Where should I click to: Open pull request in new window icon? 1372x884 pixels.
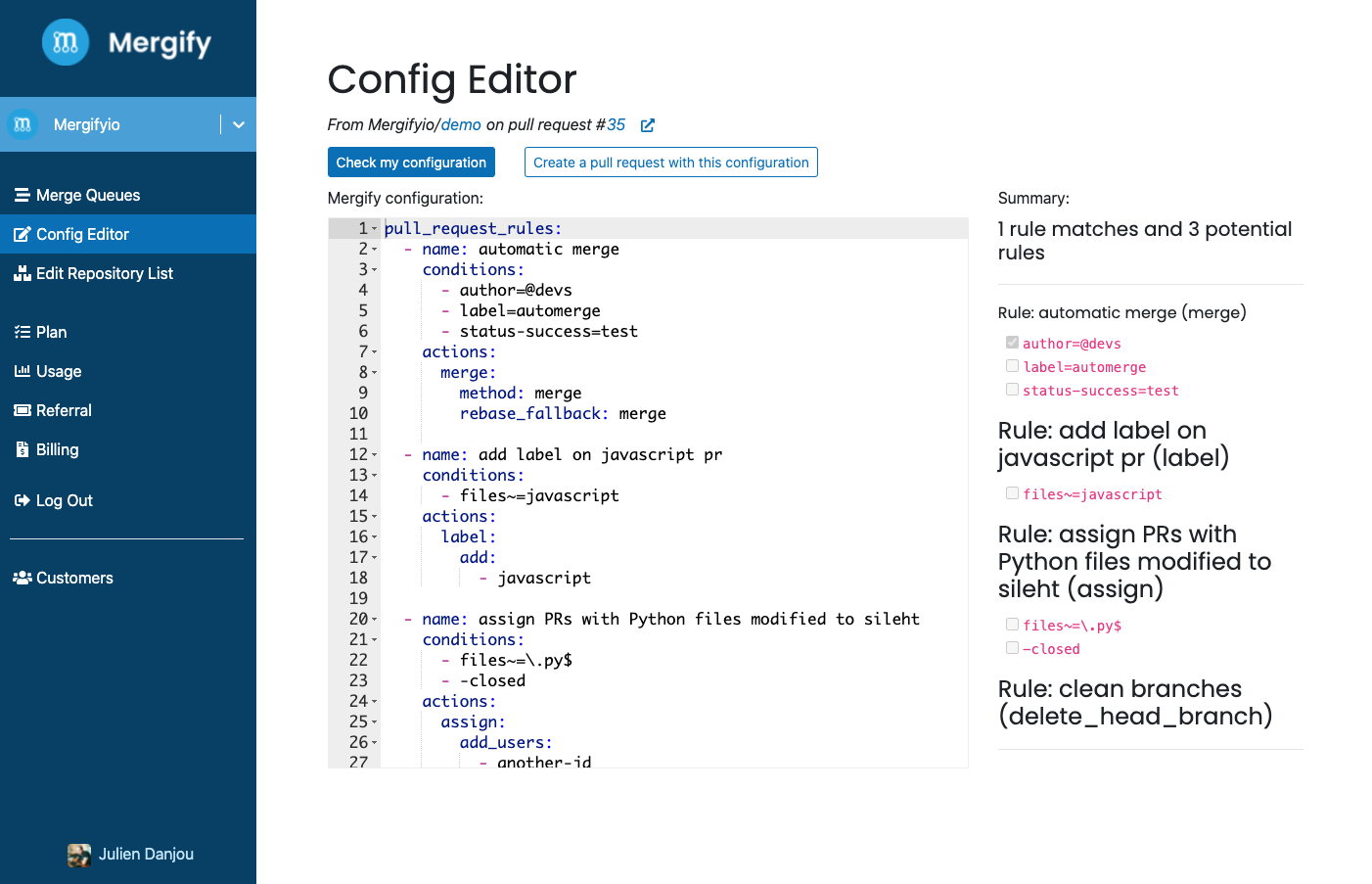point(648,125)
